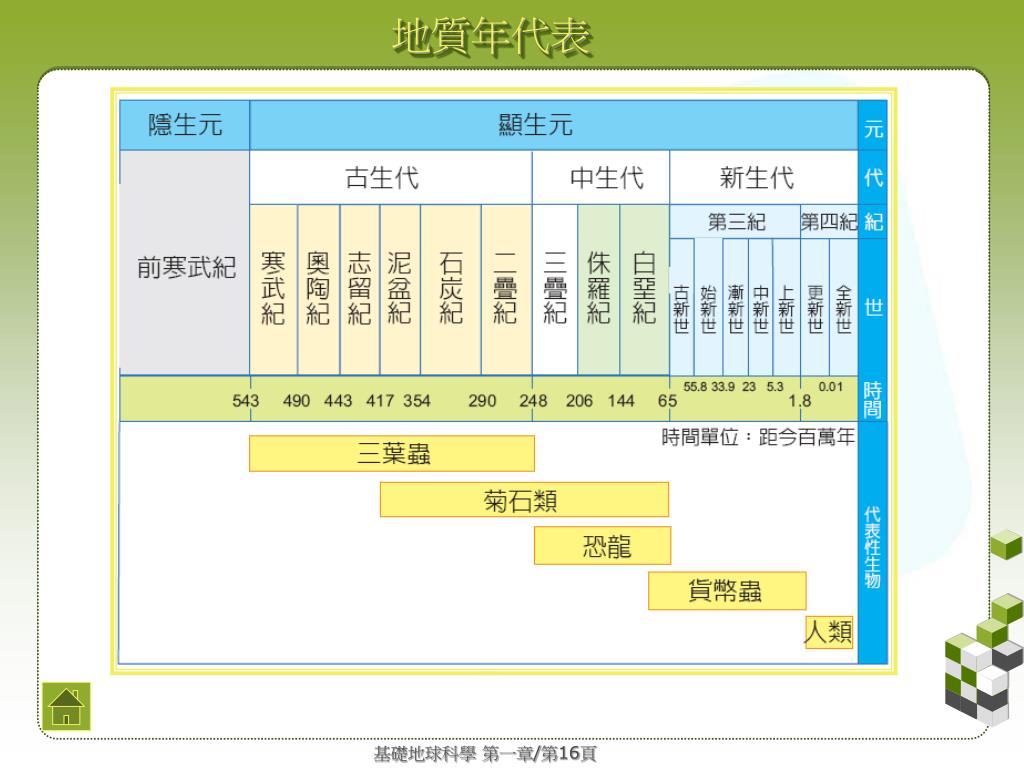Select the 古生代 era cell

click(x=390, y=178)
